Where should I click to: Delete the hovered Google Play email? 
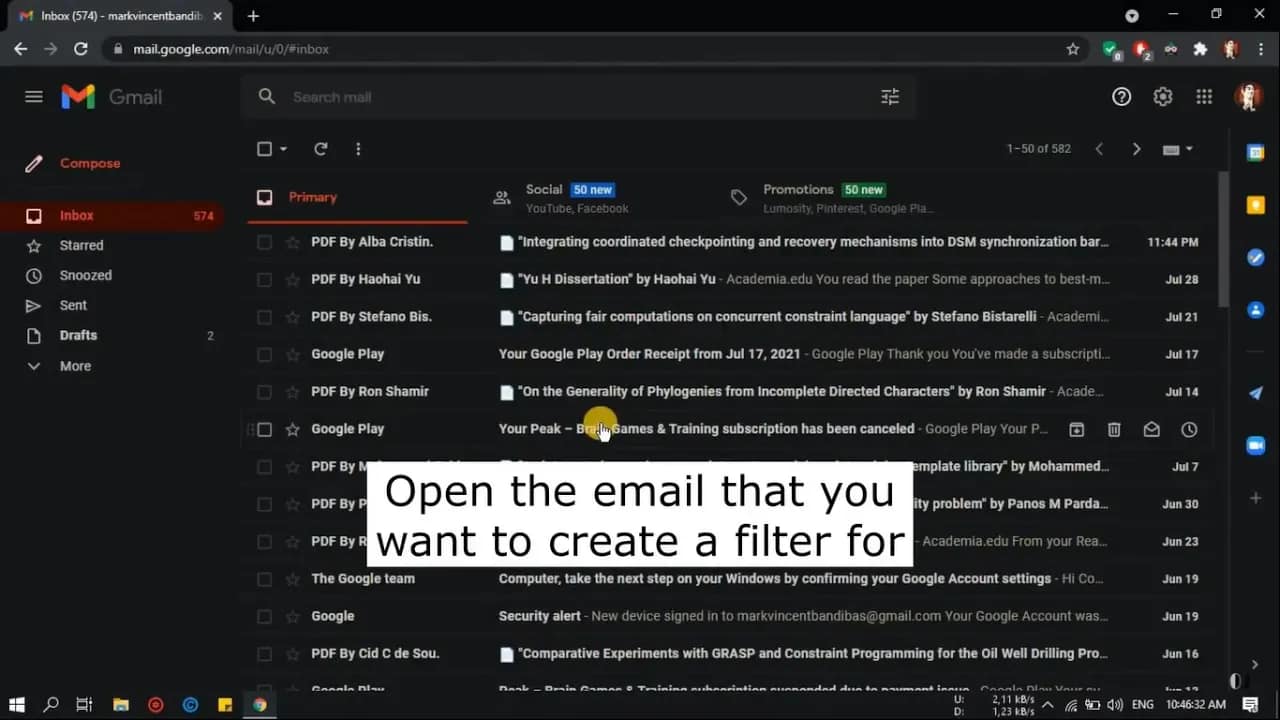[x=1114, y=429]
